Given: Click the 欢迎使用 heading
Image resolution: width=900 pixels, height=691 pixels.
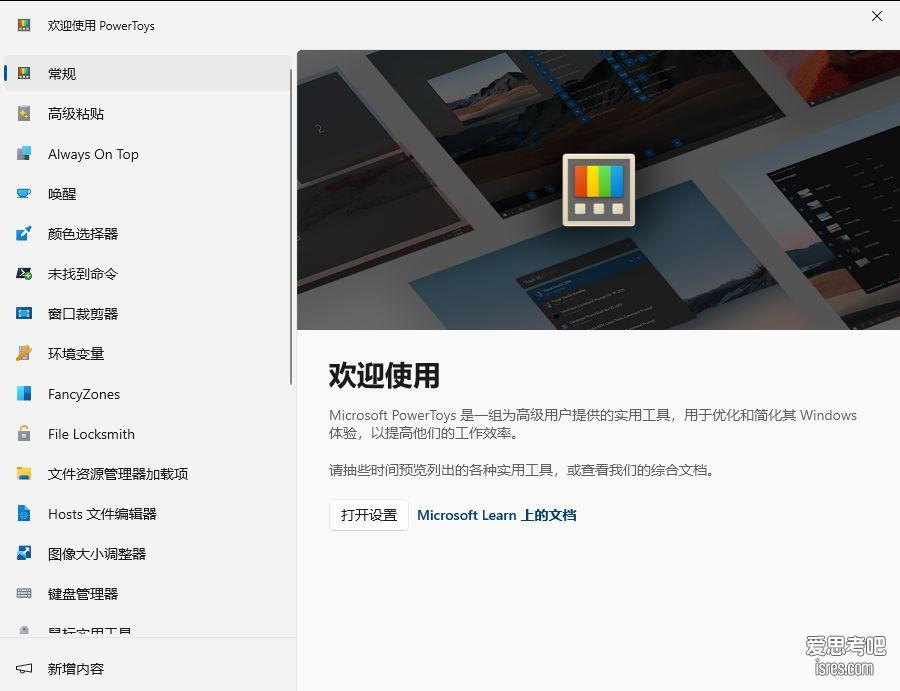Looking at the screenshot, I should click(x=384, y=375).
